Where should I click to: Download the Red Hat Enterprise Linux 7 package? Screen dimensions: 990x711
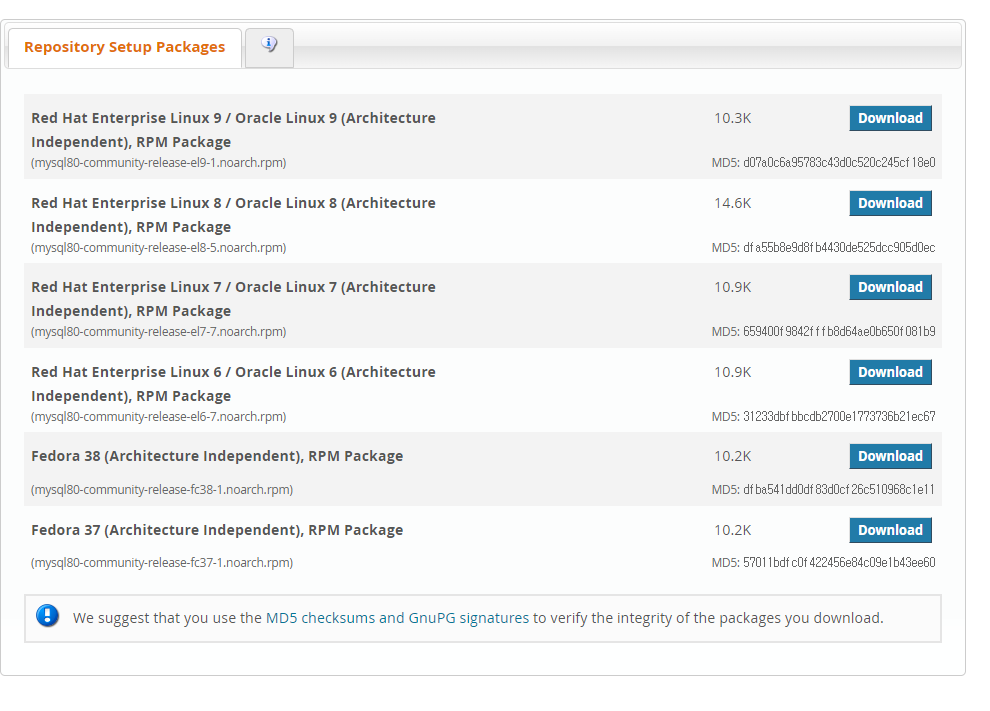coord(890,287)
